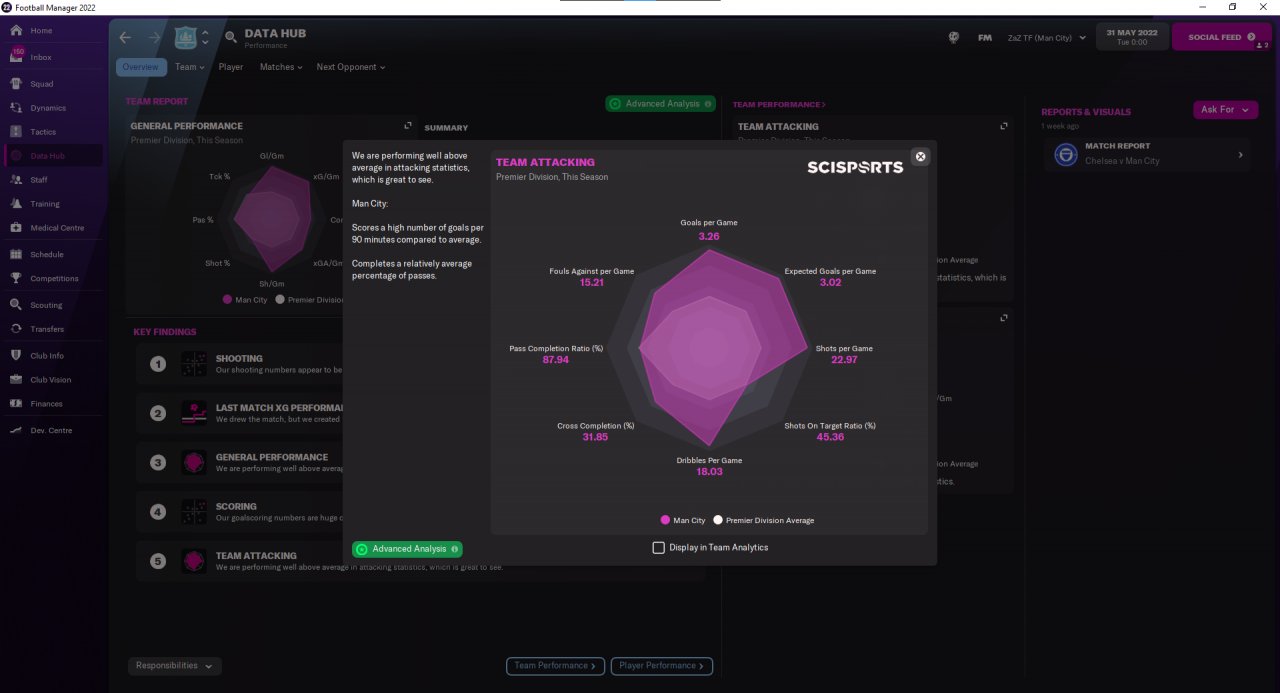Click the club switcher up-down arrows
1280x693 pixels.
205,38
